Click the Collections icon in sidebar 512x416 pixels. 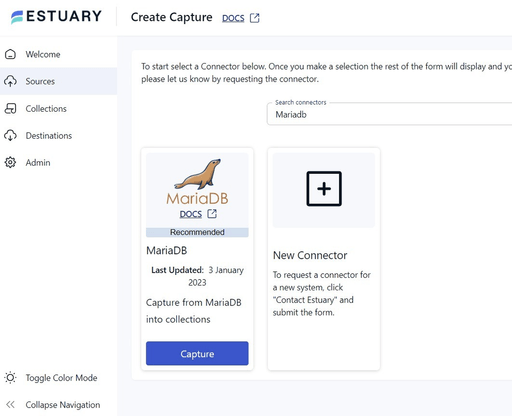[x=10, y=108]
